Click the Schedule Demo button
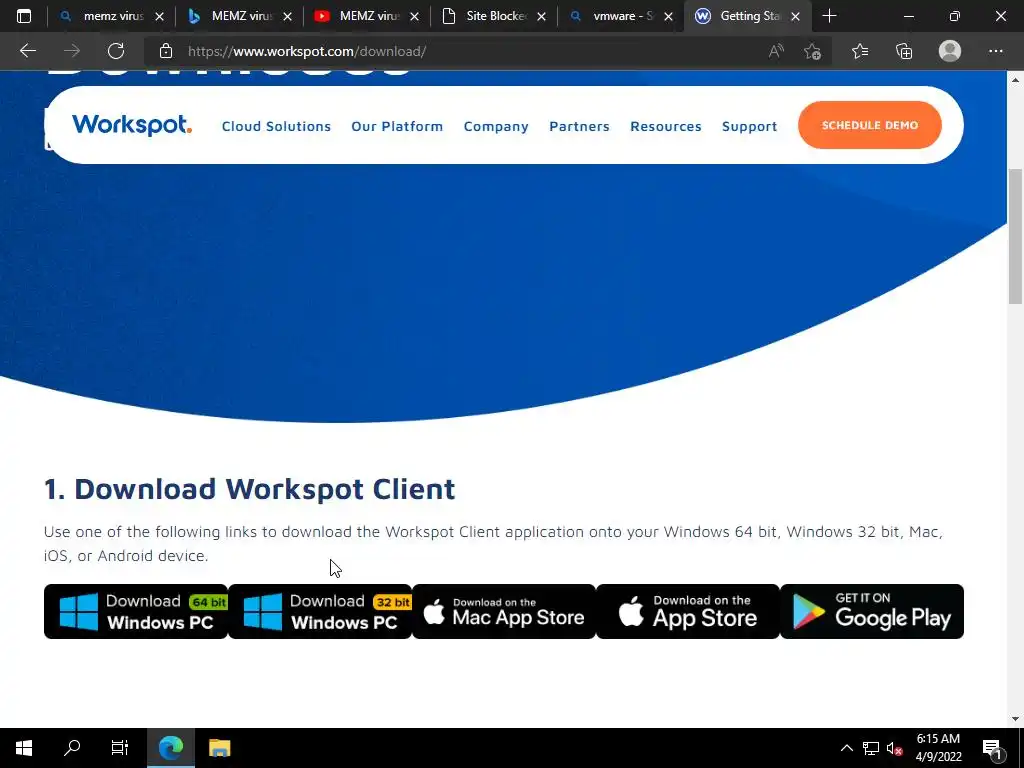Screen dimensions: 1024x768 pos(870,125)
